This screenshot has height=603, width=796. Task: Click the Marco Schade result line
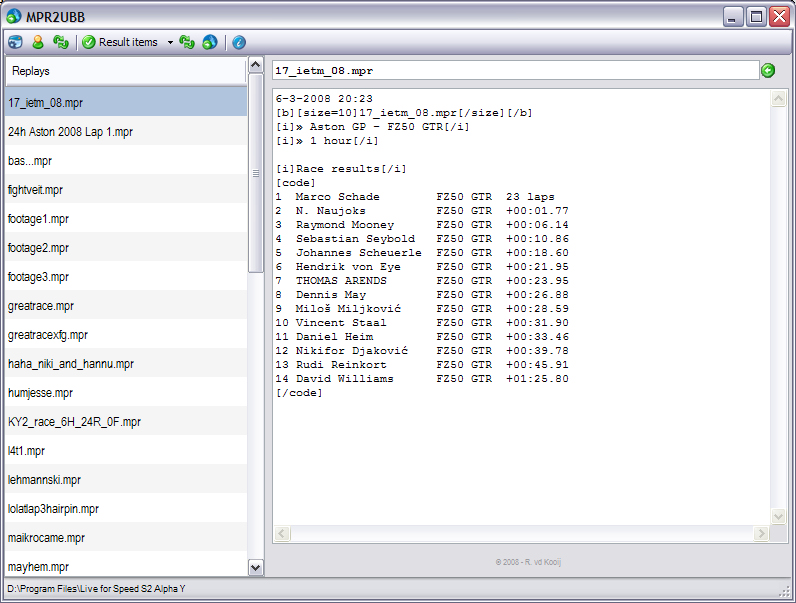(415, 196)
